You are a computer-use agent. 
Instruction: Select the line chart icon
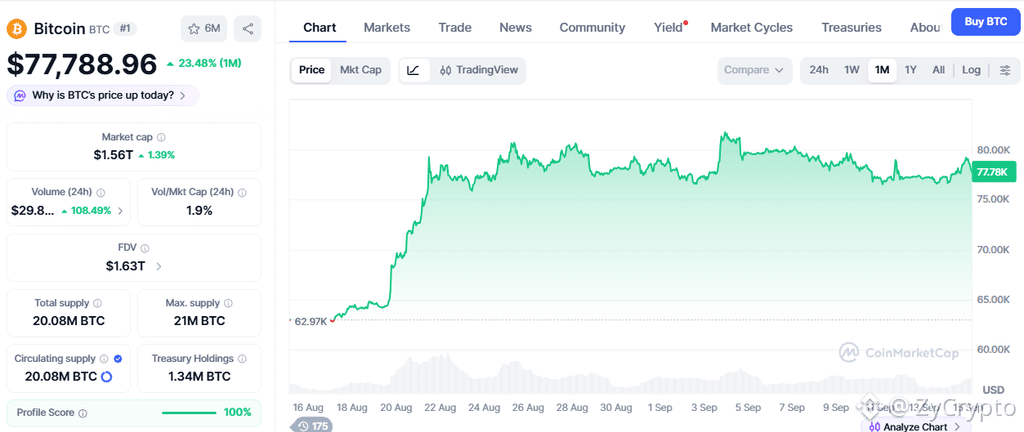[x=414, y=70]
